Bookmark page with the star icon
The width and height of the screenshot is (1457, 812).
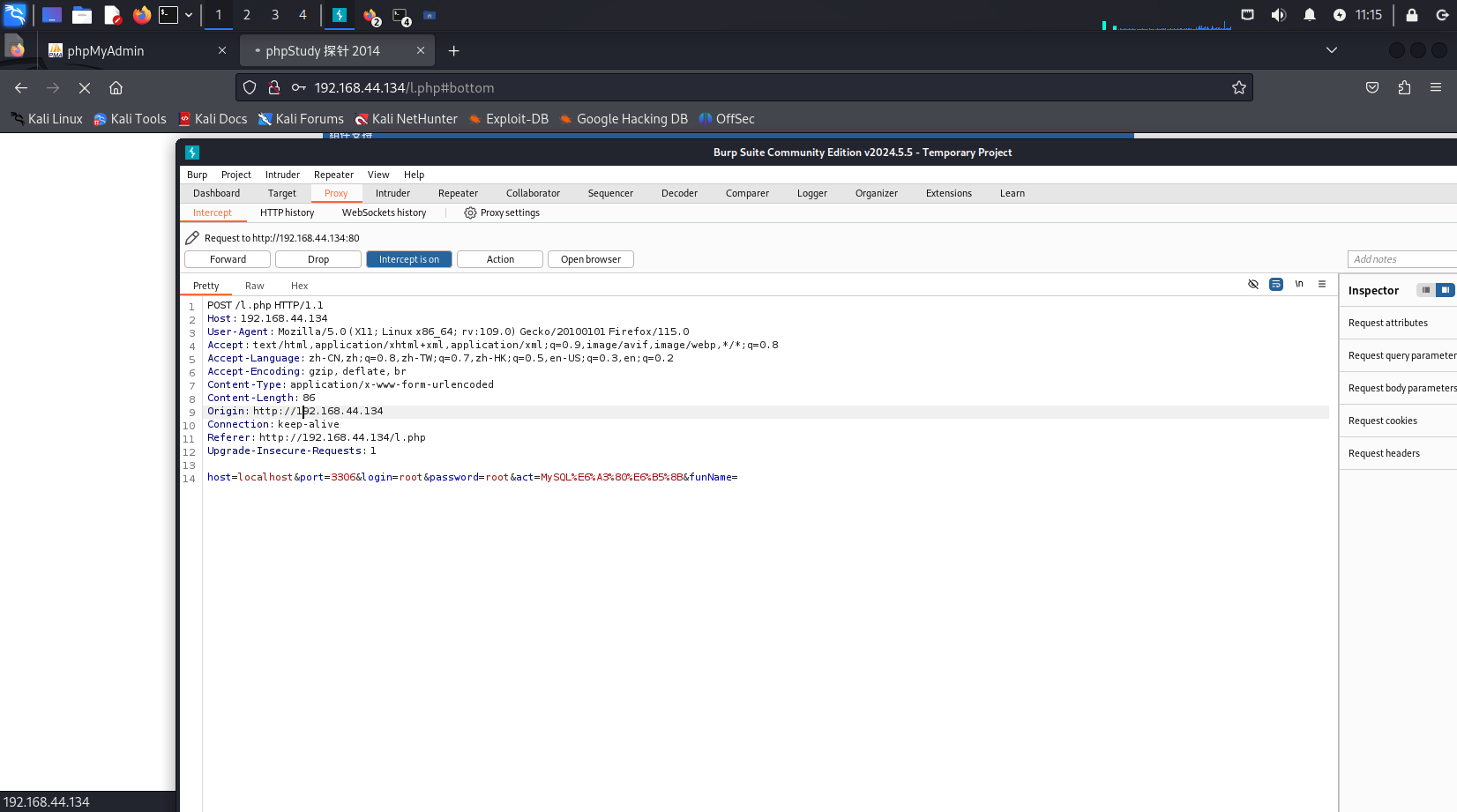(1238, 87)
